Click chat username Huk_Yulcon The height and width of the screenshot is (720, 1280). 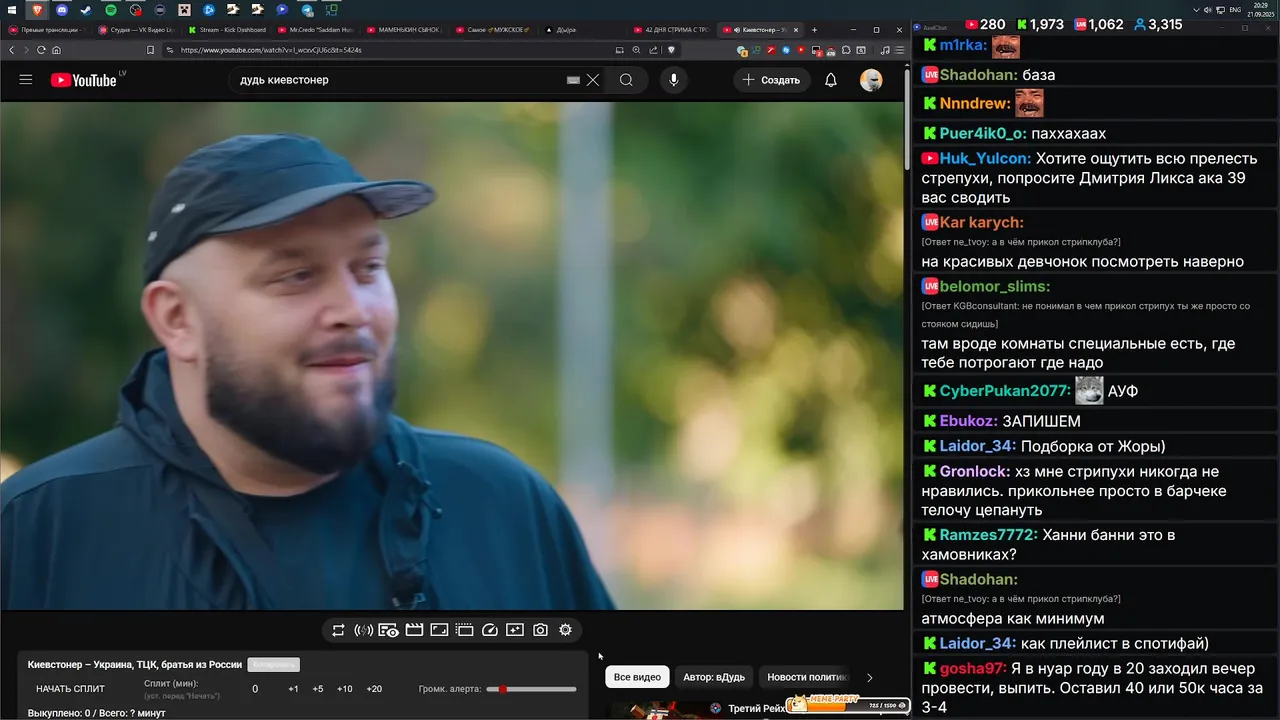(985, 158)
